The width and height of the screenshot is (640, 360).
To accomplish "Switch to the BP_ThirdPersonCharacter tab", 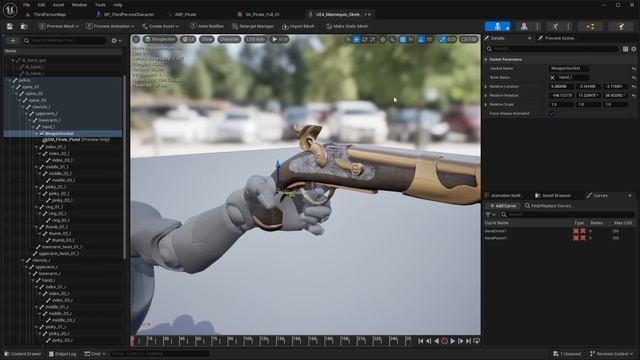I will (x=125, y=14).
